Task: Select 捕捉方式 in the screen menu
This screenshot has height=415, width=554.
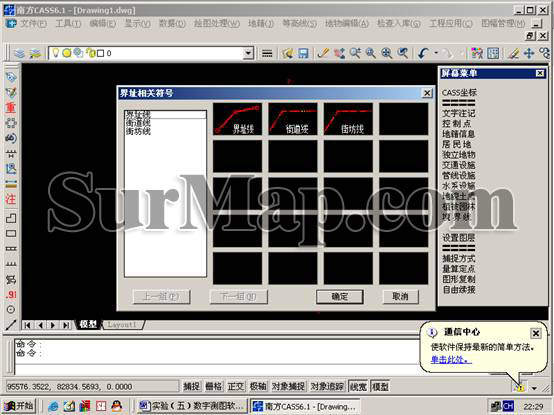Action: (x=459, y=259)
